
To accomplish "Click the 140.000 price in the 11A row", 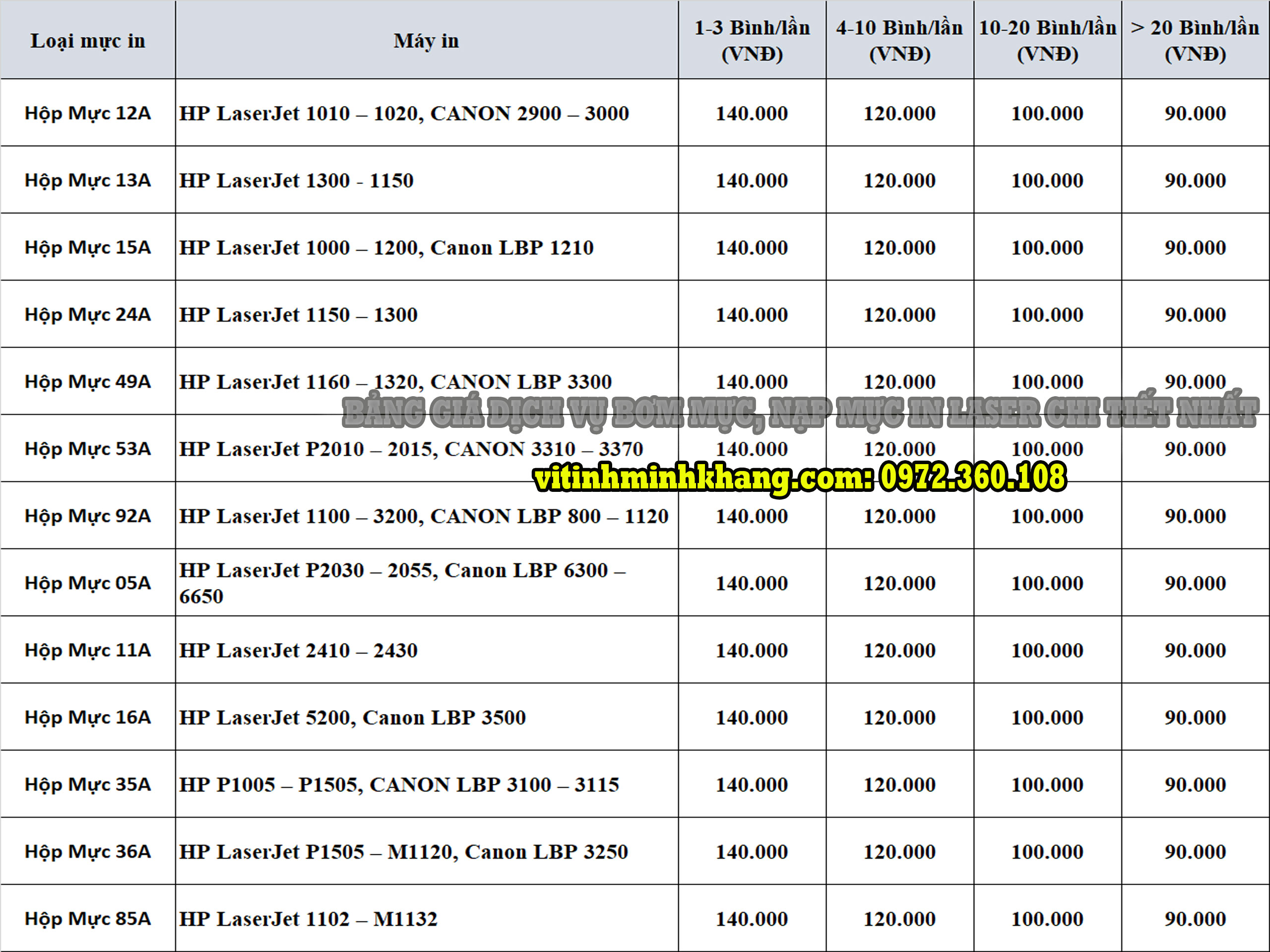I will 752,650.
